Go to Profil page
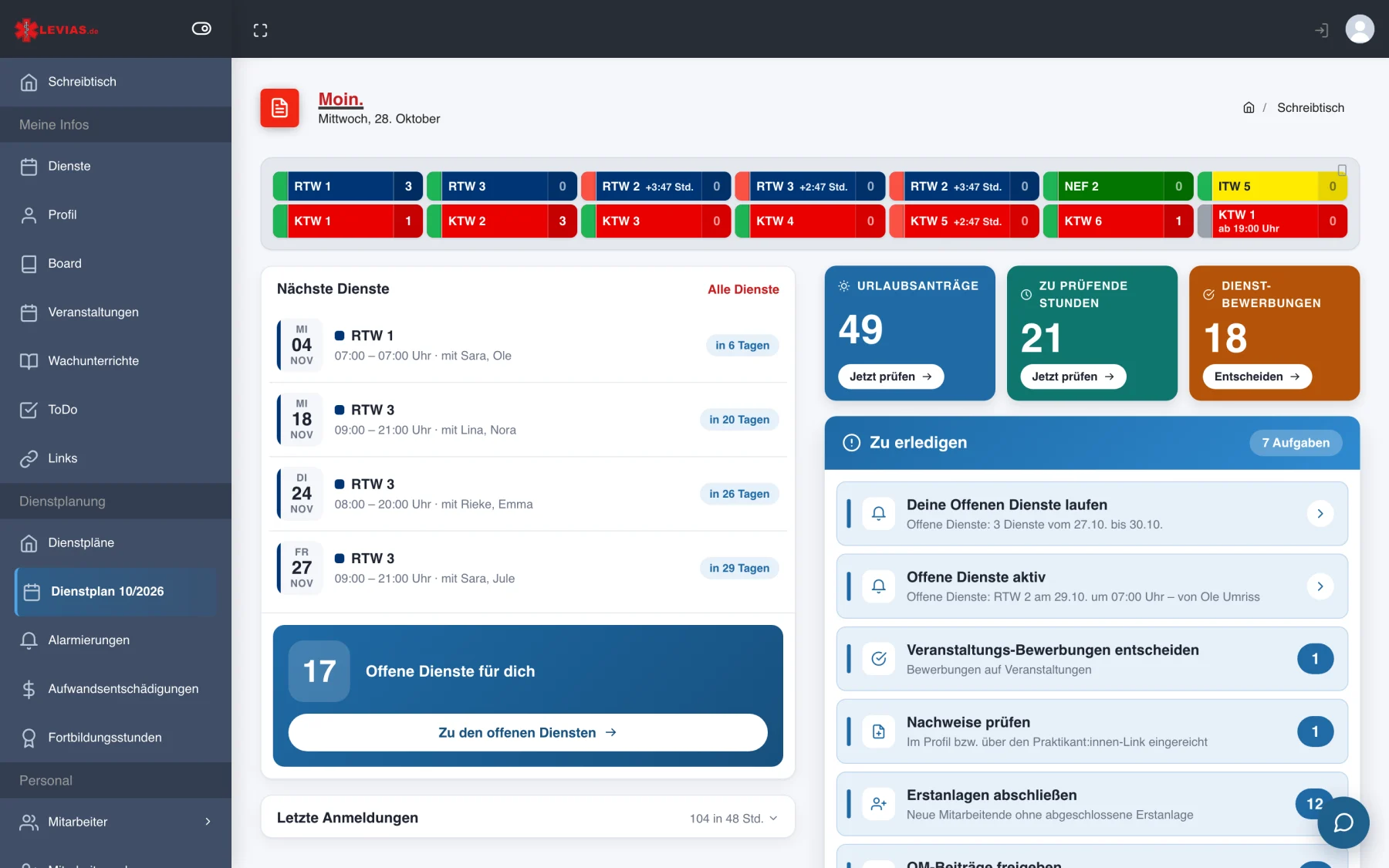Viewport: 1389px width, 868px height. coord(116,214)
